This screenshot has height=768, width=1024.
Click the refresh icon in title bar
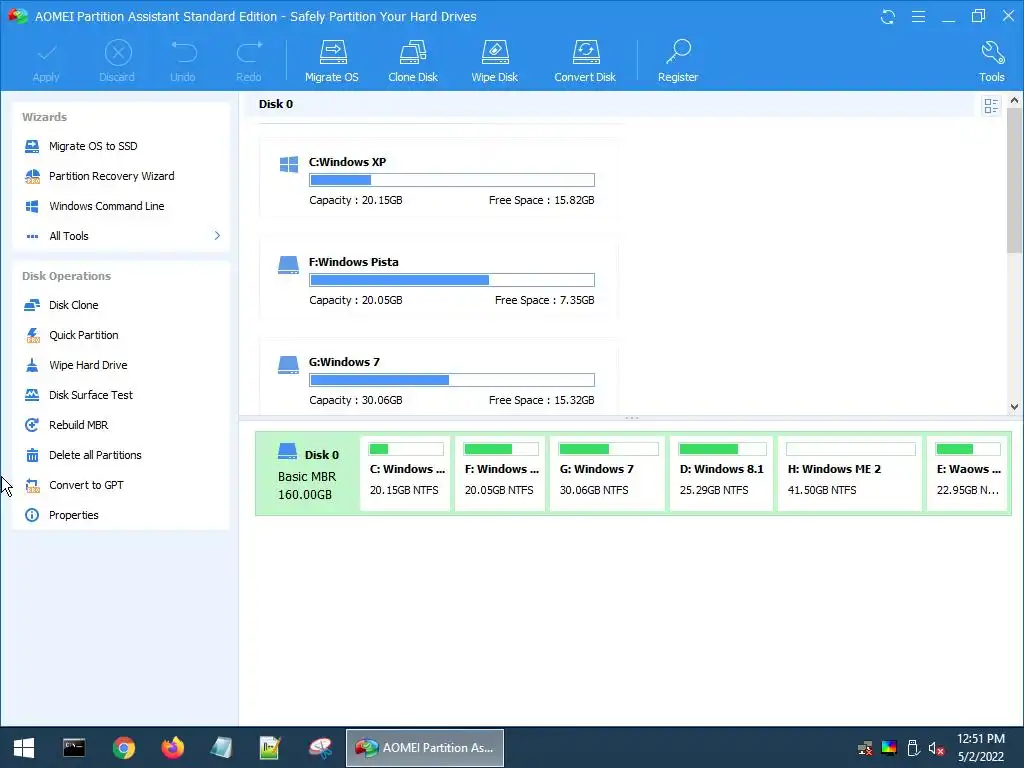(888, 16)
